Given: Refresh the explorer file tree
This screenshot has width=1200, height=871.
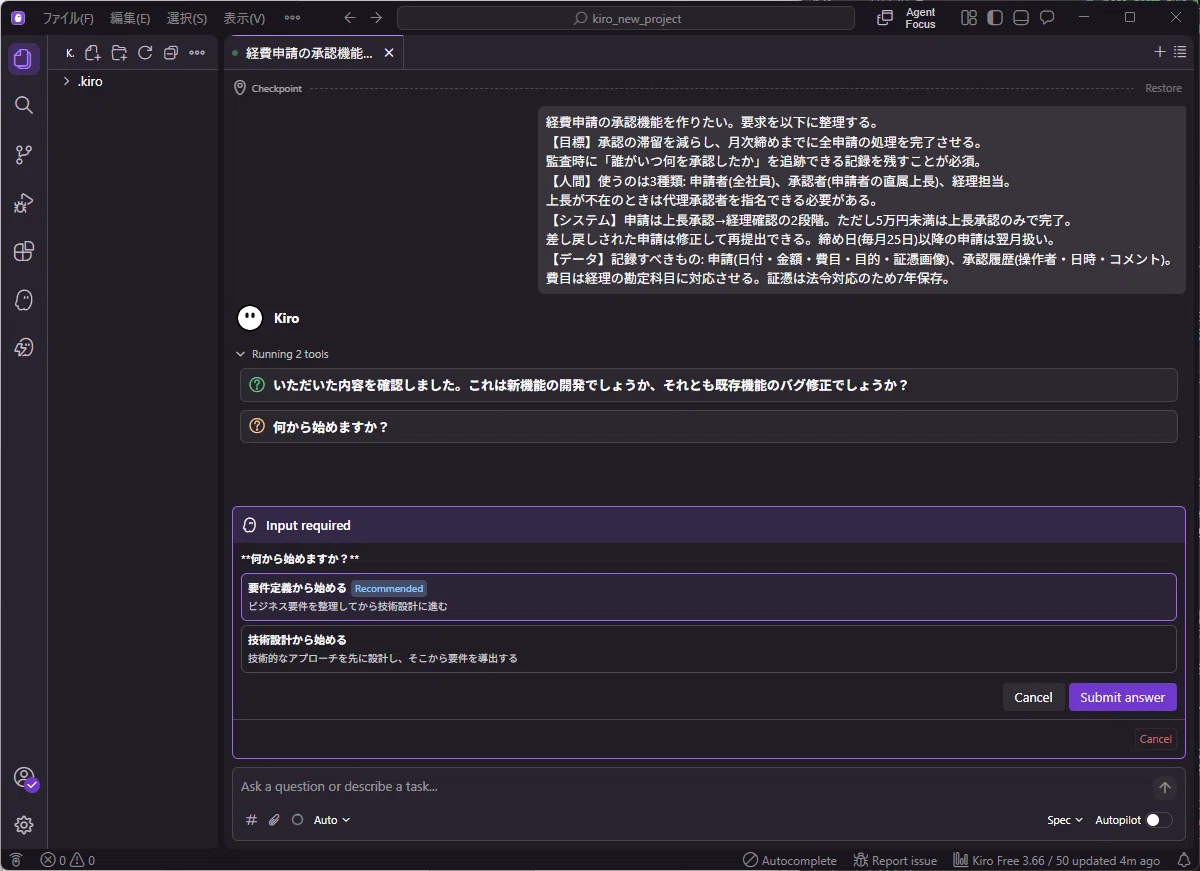Looking at the screenshot, I should [145, 53].
